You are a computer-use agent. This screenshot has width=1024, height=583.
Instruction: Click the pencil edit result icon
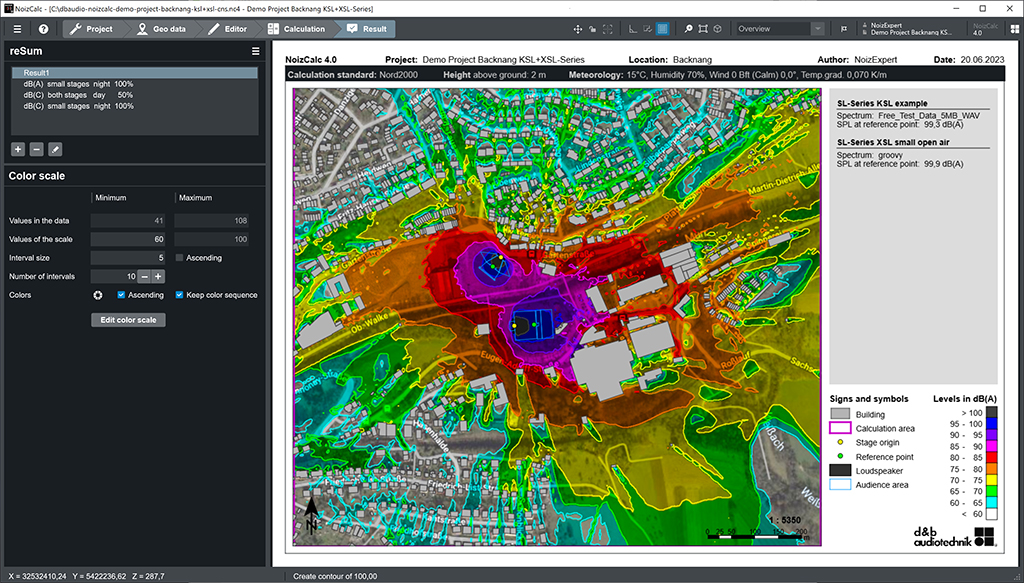(55, 149)
